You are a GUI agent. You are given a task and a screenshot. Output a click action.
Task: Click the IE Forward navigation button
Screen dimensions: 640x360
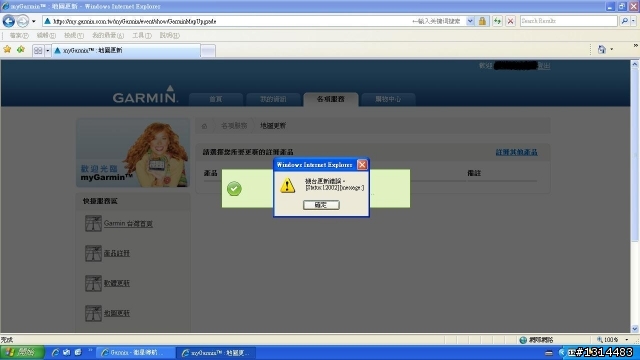23,21
